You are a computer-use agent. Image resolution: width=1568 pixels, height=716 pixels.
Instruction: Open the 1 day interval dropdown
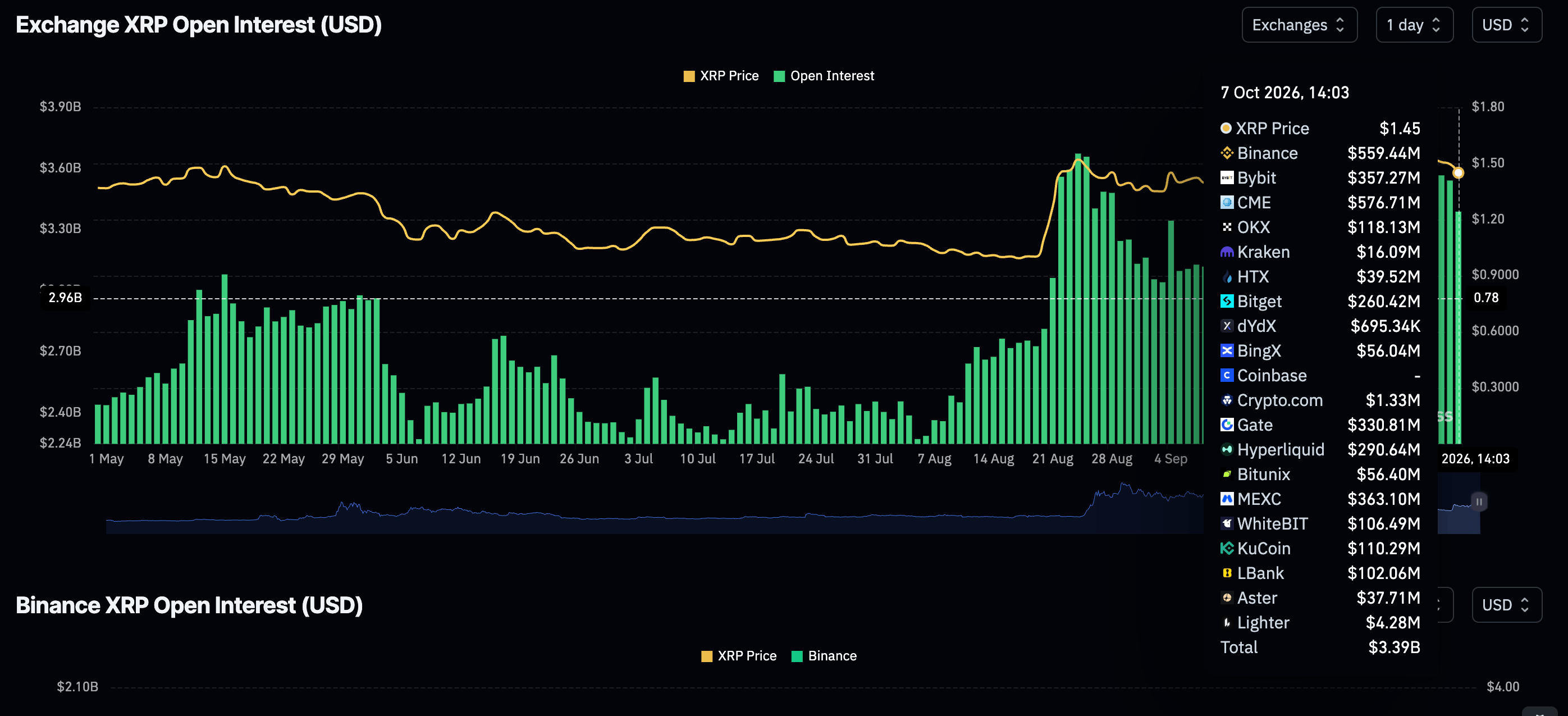1414,25
